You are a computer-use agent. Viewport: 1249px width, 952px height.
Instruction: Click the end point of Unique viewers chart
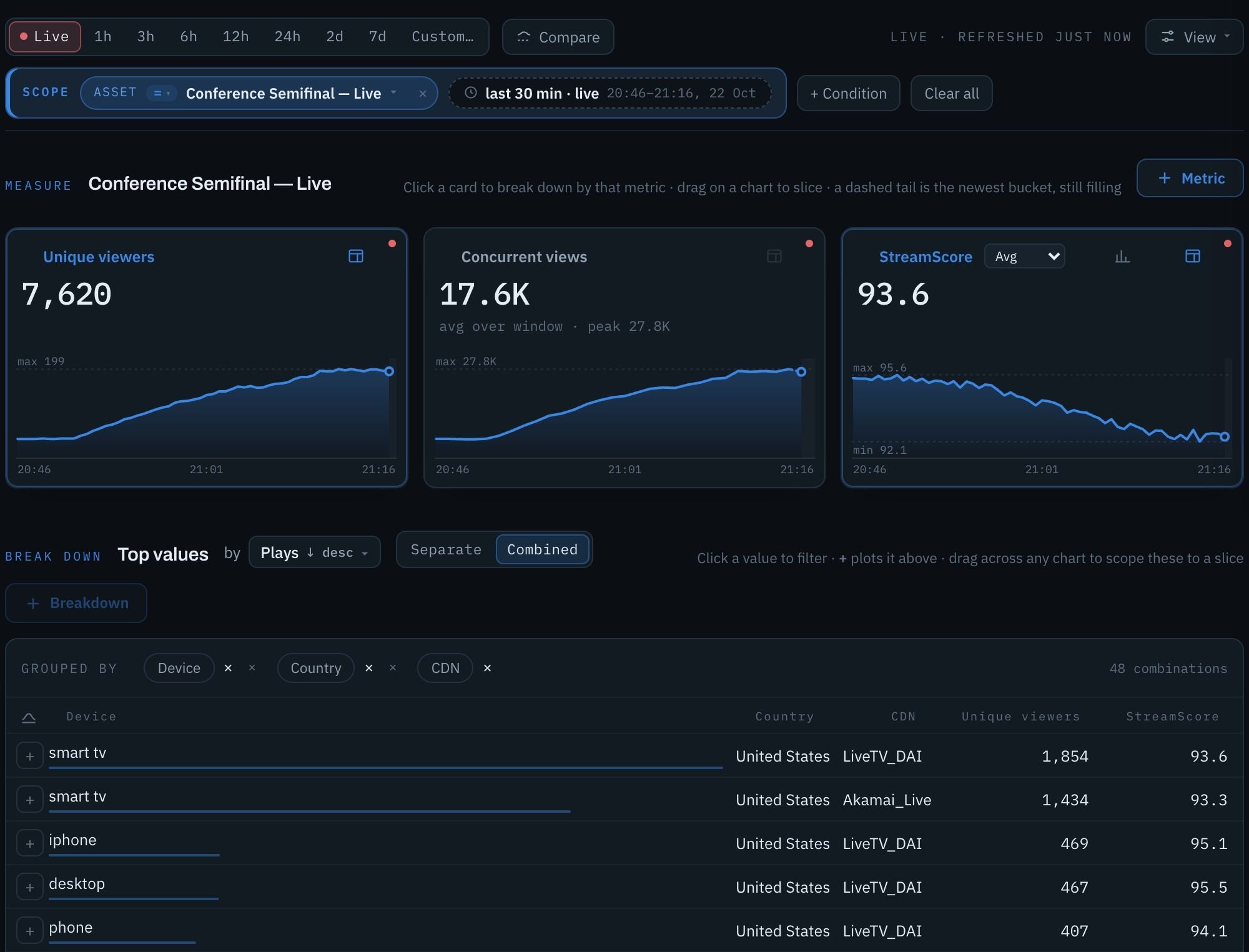[389, 371]
